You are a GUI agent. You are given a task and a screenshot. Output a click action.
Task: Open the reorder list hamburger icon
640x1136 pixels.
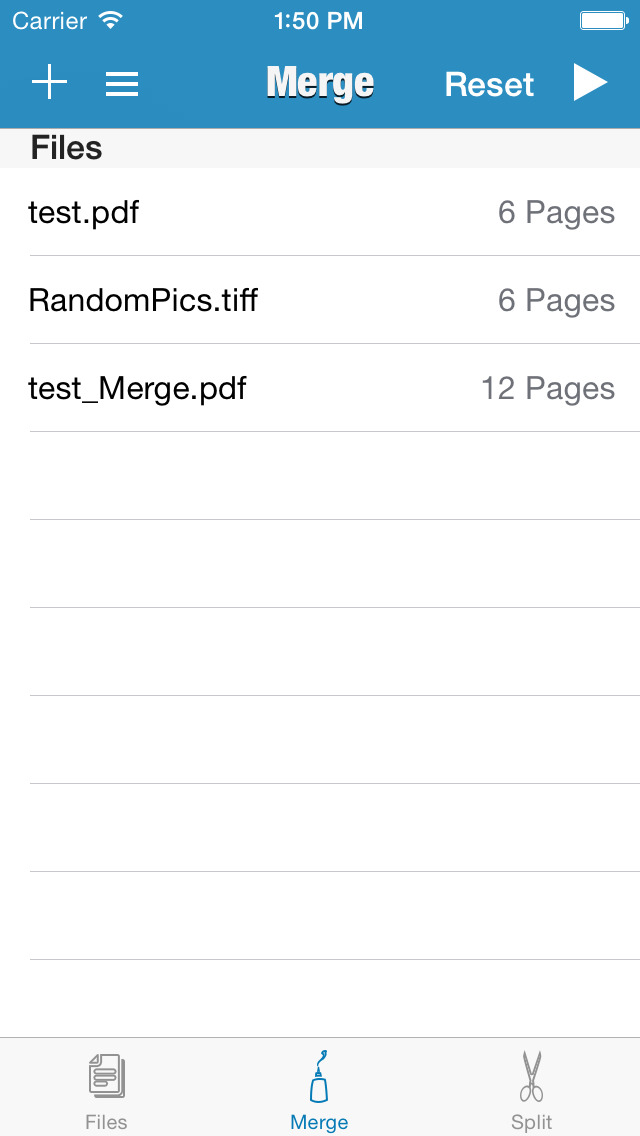click(x=122, y=84)
